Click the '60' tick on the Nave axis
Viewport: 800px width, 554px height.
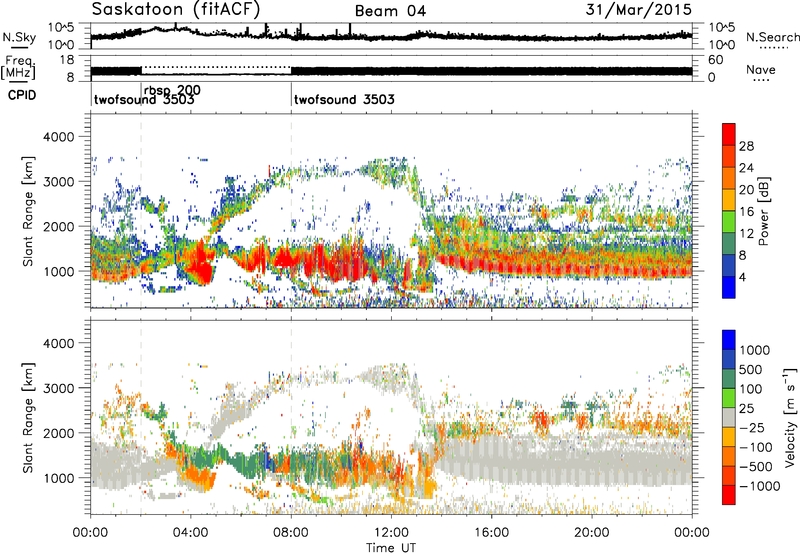point(715,60)
